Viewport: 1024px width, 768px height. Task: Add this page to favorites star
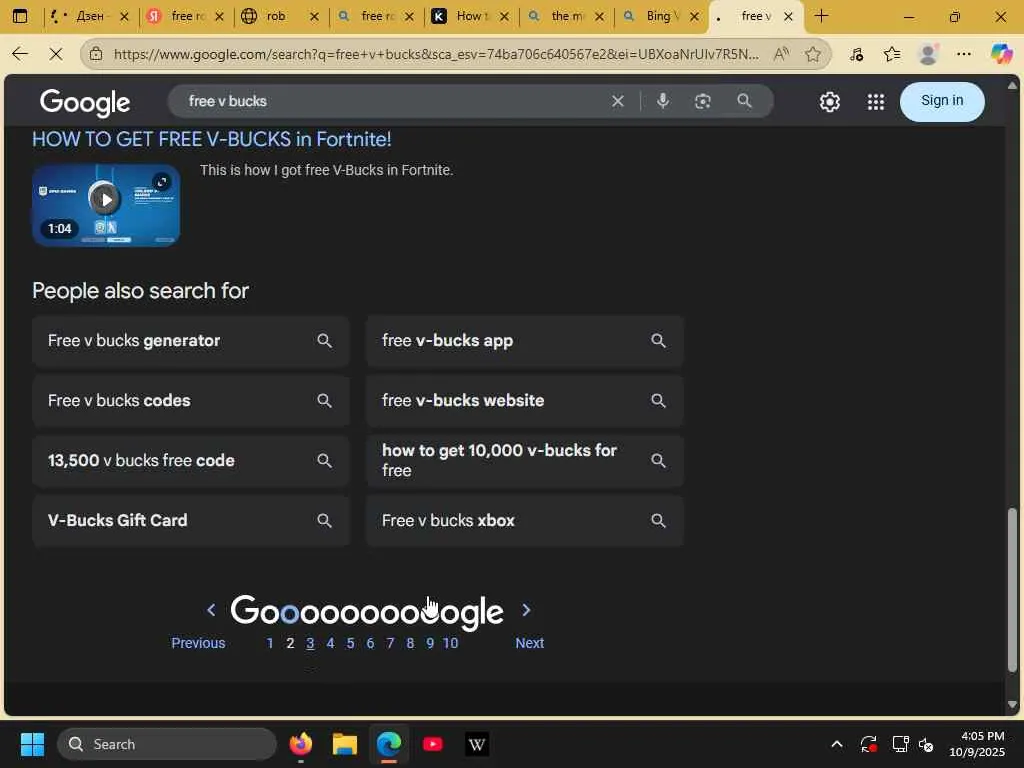[x=813, y=54]
